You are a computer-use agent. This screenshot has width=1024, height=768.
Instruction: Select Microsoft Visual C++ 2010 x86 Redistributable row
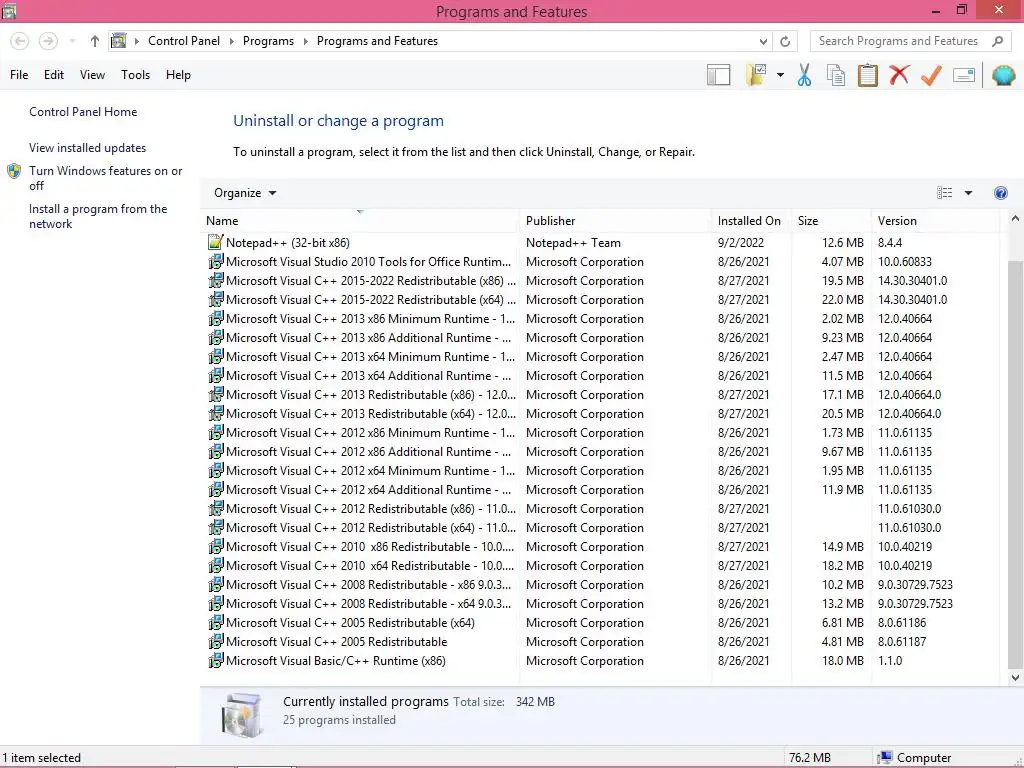[600, 547]
